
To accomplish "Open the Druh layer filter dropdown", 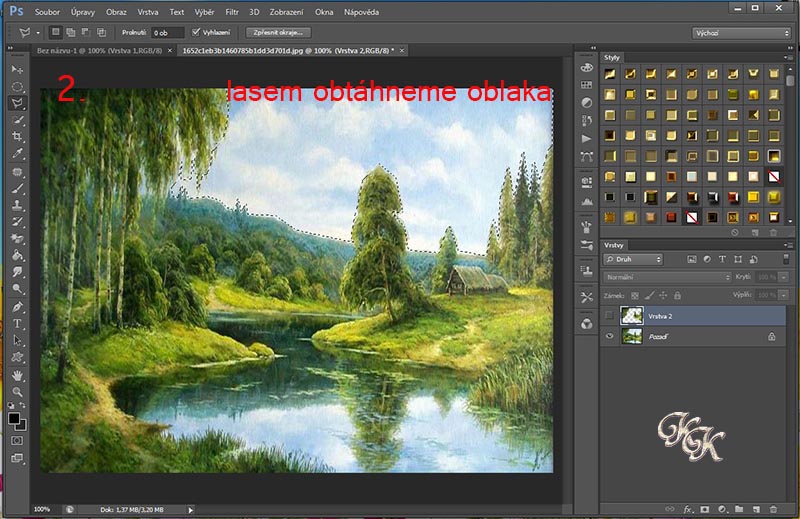I will tap(633, 259).
